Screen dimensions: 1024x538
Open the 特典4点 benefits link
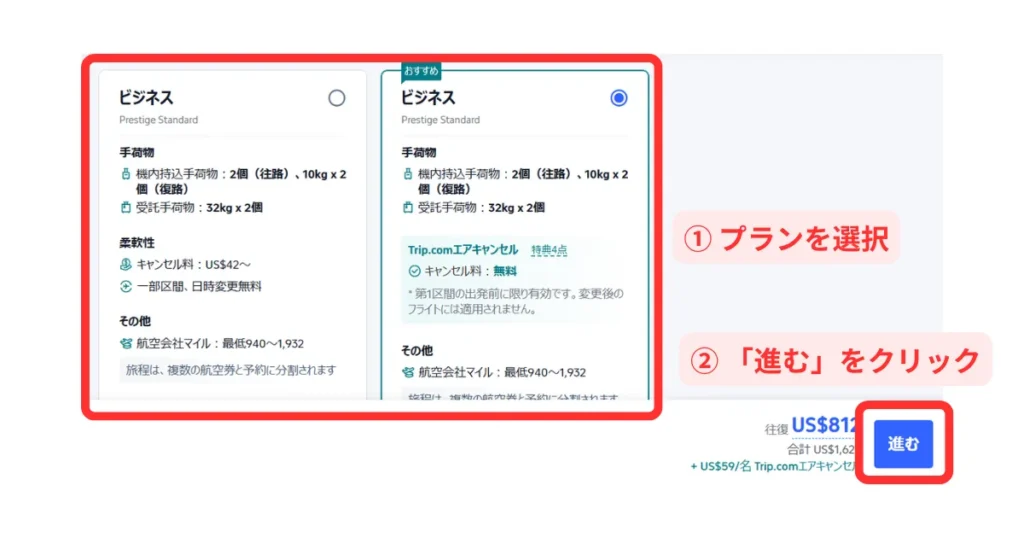tap(549, 249)
